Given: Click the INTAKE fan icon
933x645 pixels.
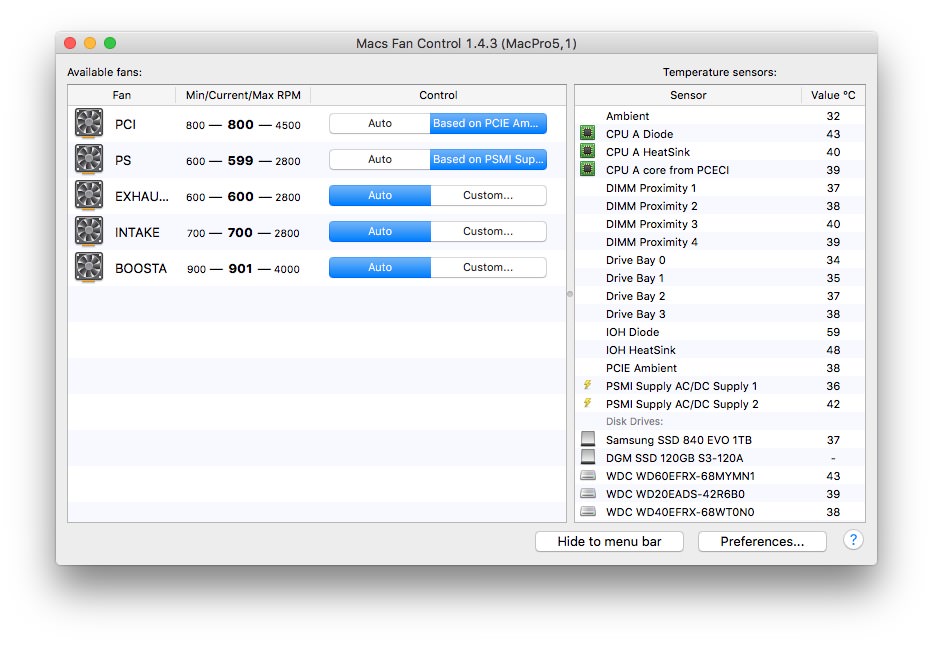Looking at the screenshot, I should click(x=89, y=231).
